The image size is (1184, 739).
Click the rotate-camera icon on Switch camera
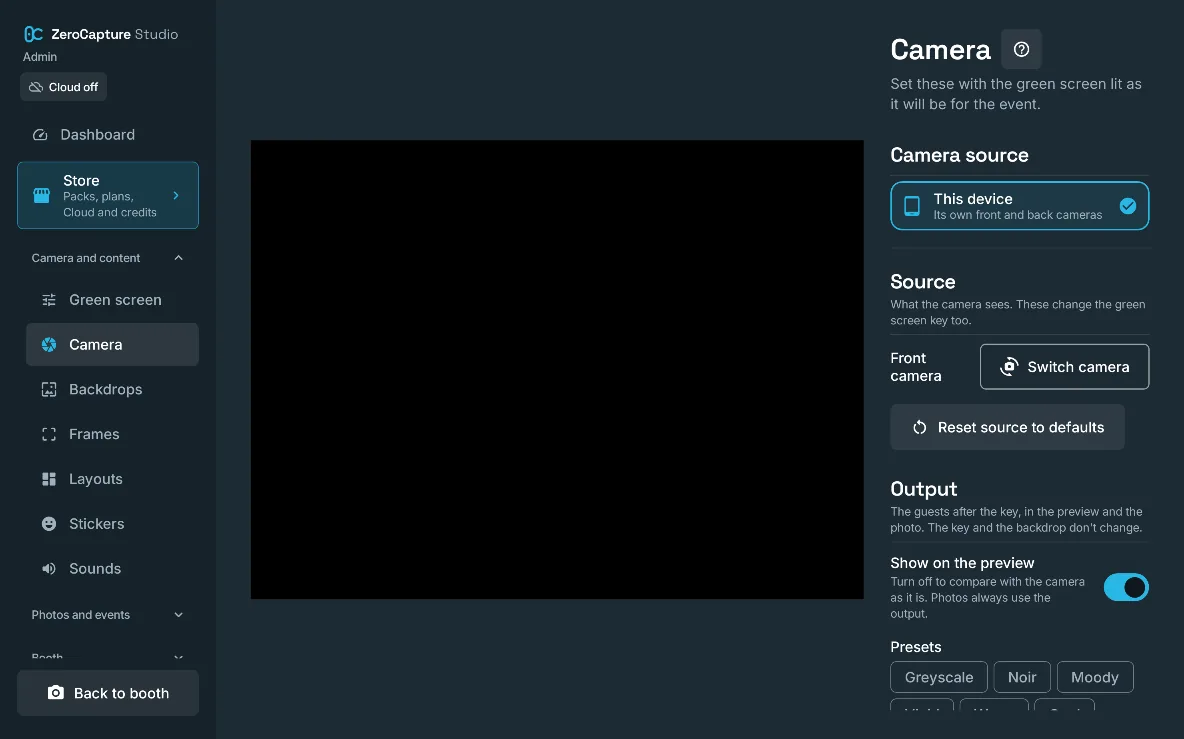point(1009,367)
